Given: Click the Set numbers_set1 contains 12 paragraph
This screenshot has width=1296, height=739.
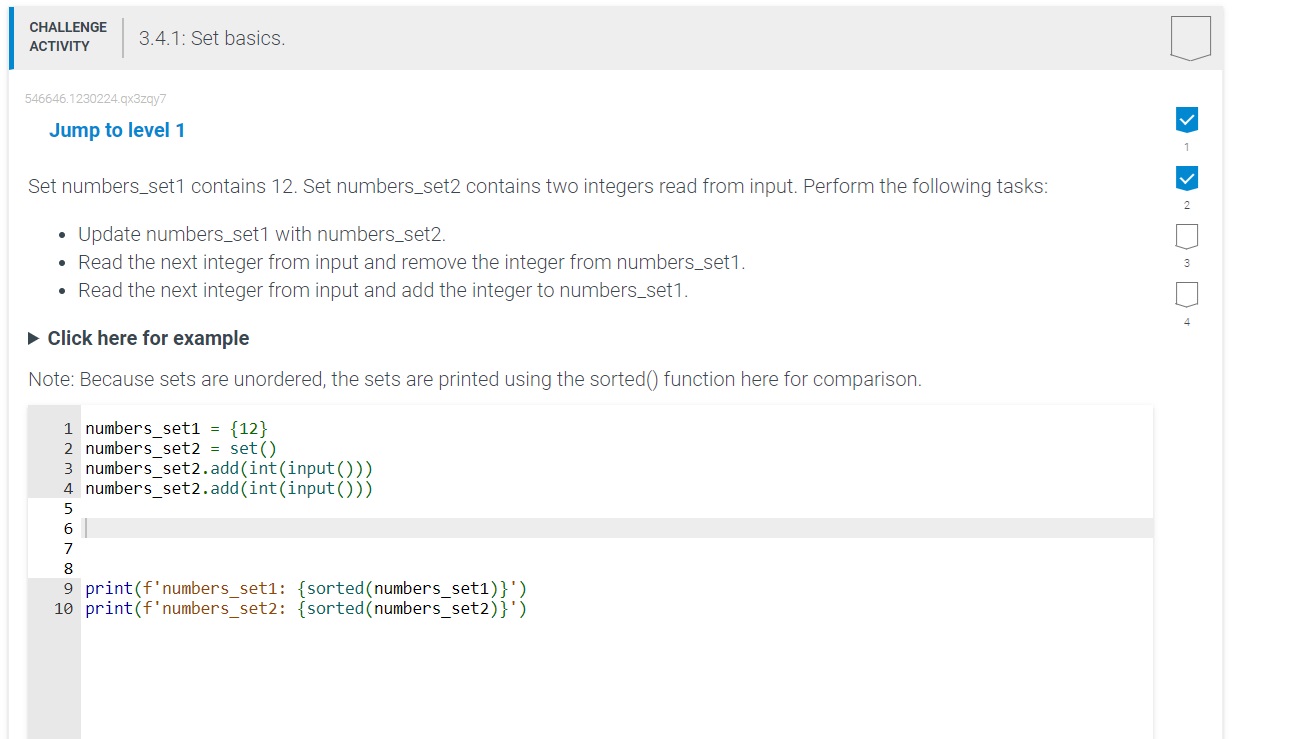Looking at the screenshot, I should pos(538,186).
